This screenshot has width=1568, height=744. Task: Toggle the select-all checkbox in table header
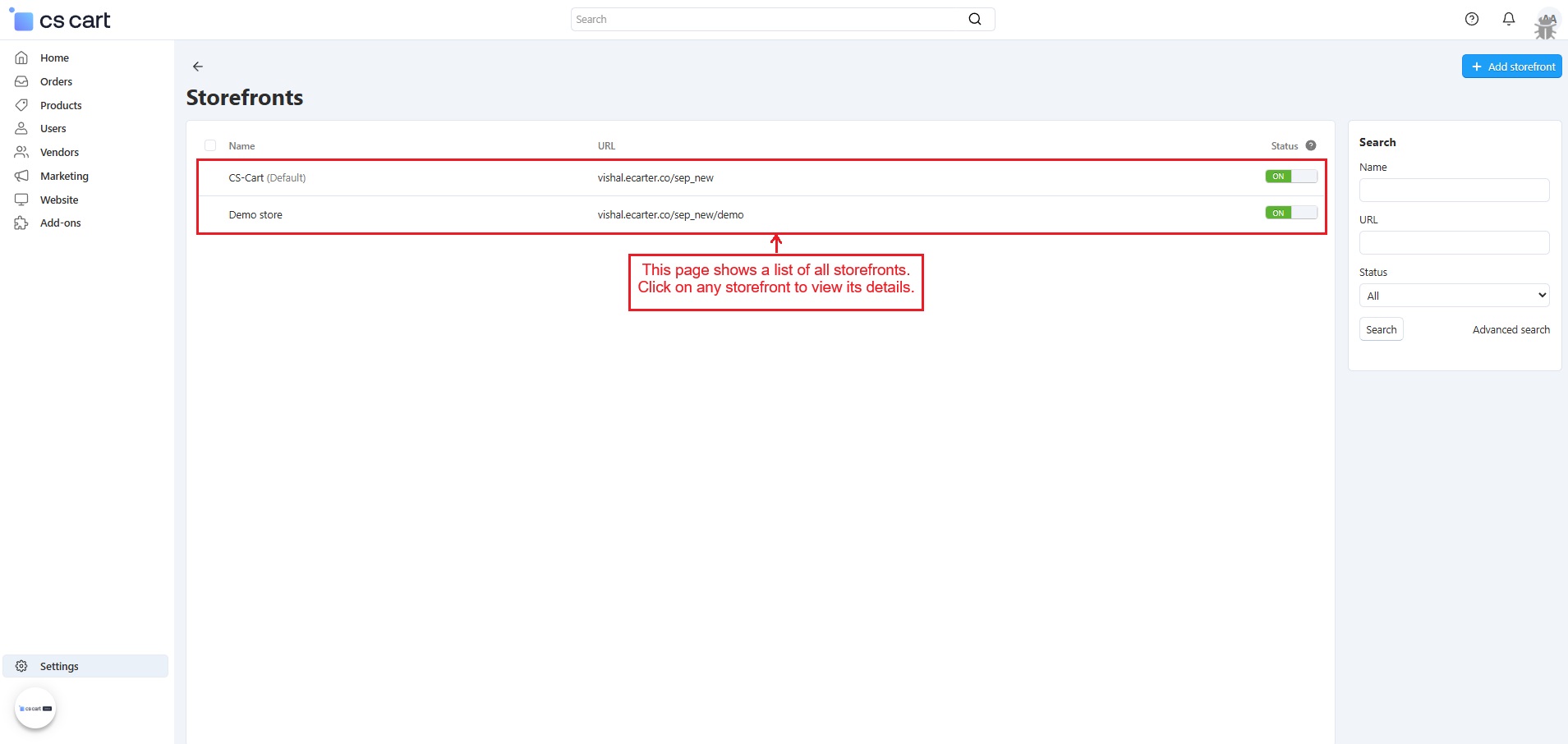tap(210, 145)
